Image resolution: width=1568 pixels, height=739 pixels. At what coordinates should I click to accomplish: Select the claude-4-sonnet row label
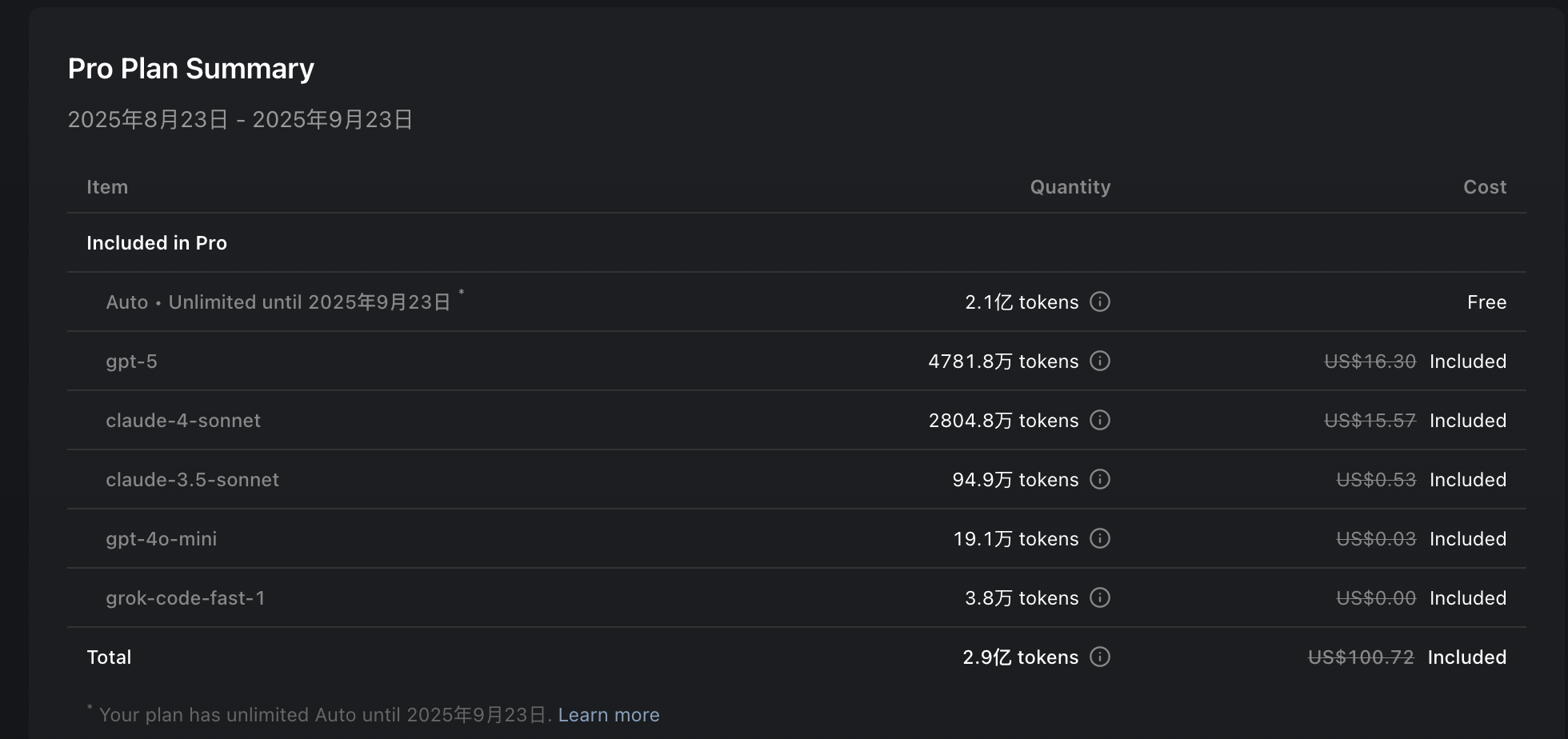coord(183,421)
